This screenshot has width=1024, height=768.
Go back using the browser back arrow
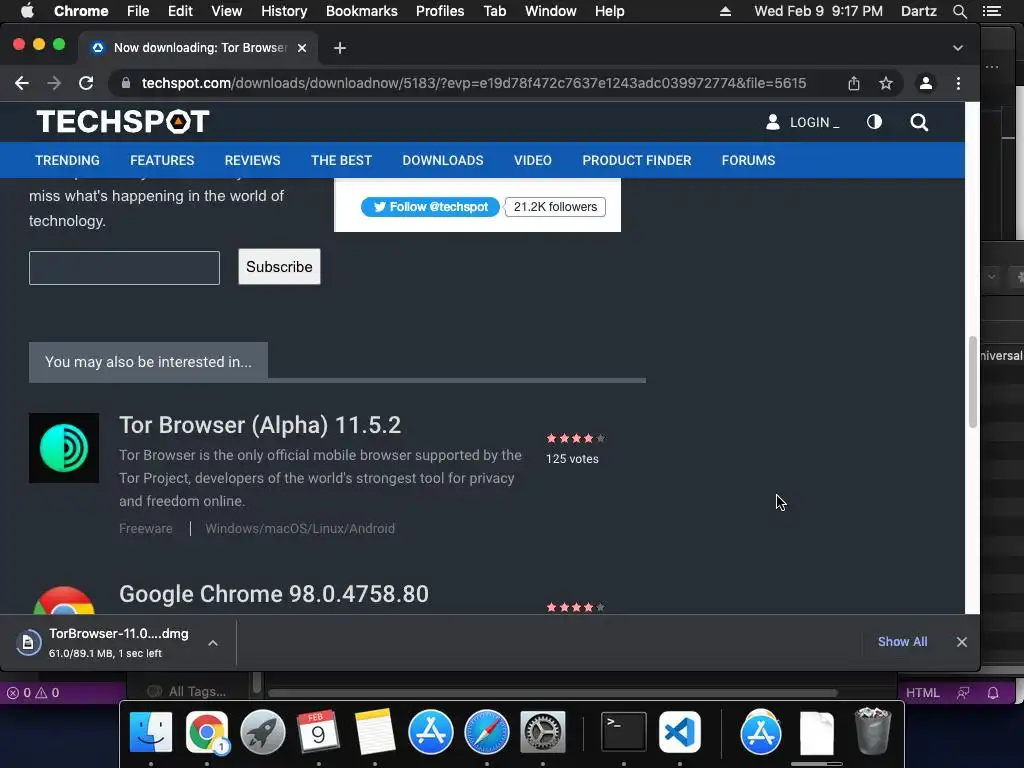click(22, 83)
